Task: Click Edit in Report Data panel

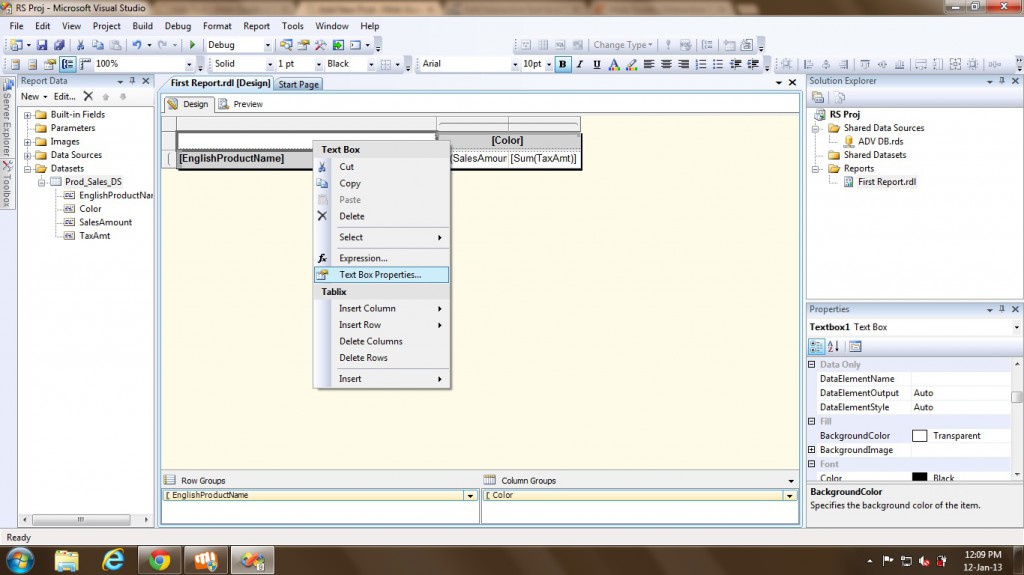Action: pos(64,97)
